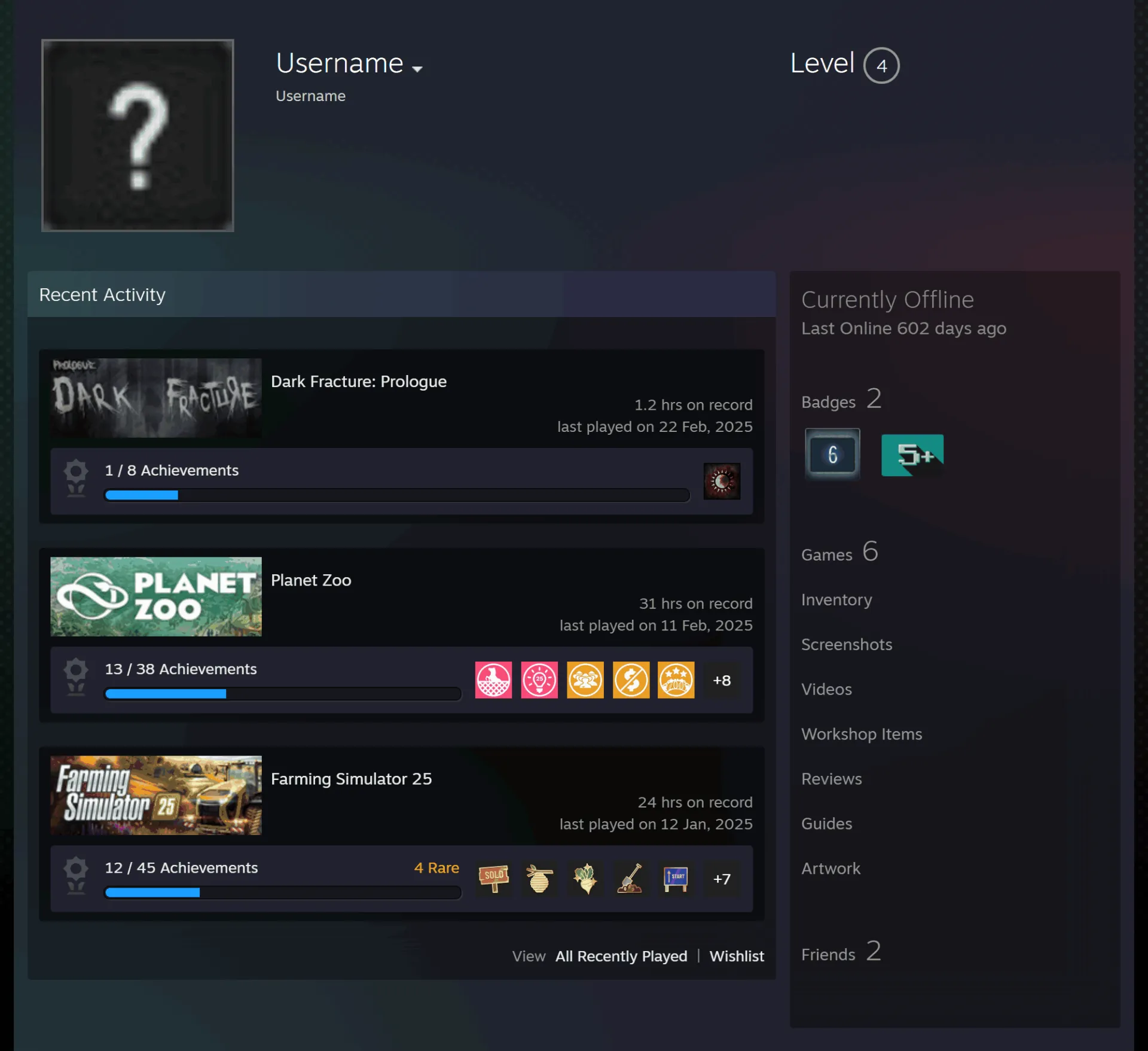Click the orange starred Planet Zoo achievement
The width and height of the screenshot is (1148, 1051).
676,680
